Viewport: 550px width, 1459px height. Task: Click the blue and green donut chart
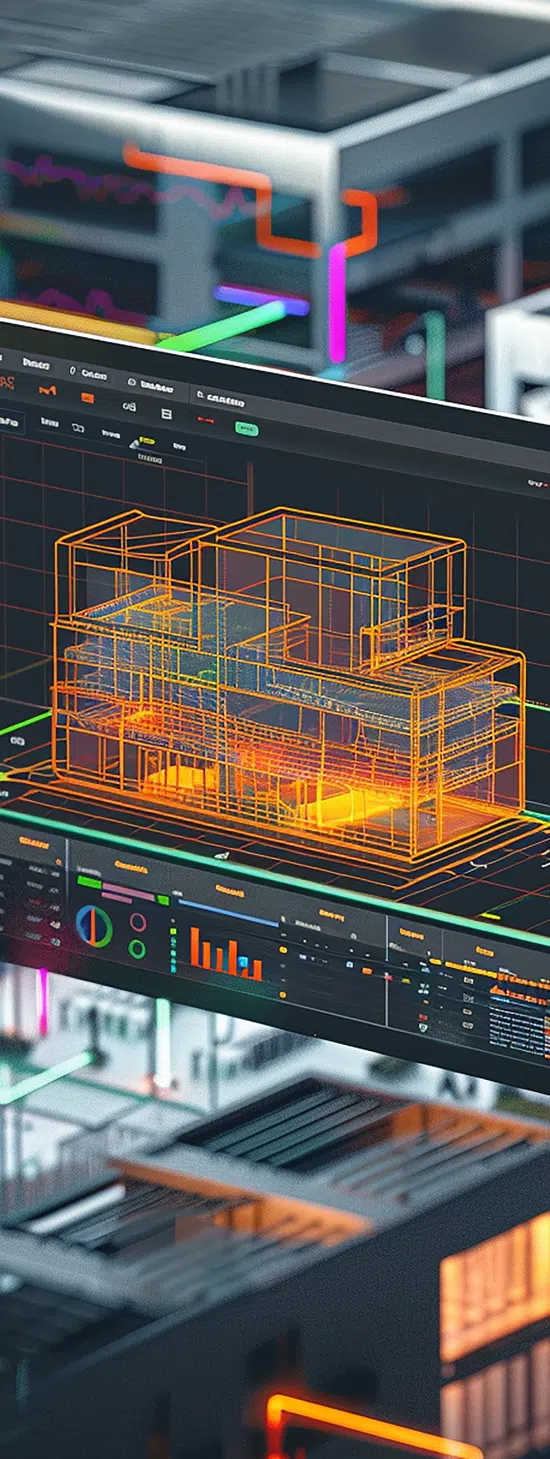tap(94, 925)
